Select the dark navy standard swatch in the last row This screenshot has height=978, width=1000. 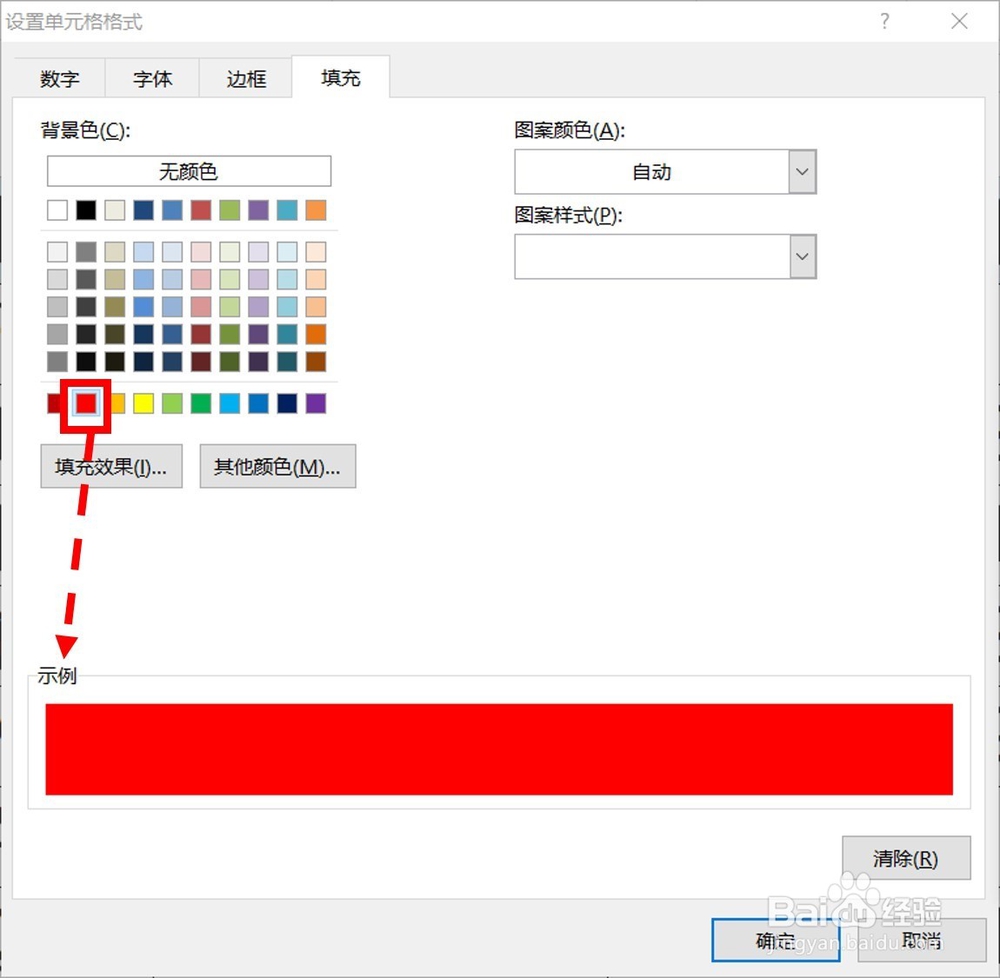[287, 403]
